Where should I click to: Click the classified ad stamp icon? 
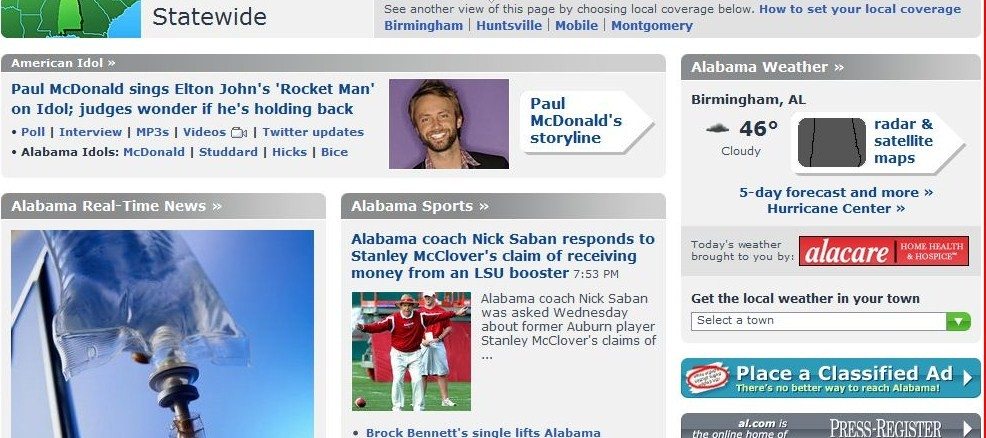pos(707,378)
